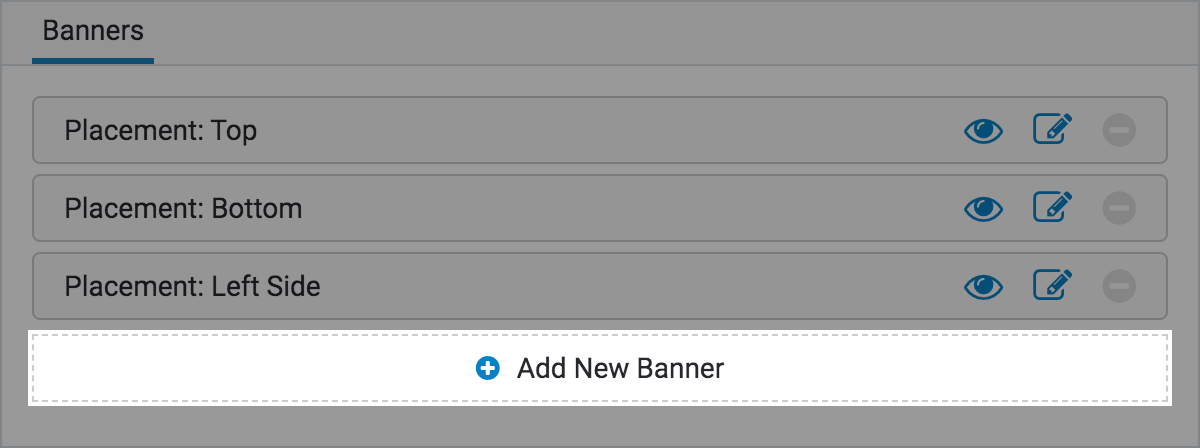Click the "Add New Banner" text

[620, 369]
